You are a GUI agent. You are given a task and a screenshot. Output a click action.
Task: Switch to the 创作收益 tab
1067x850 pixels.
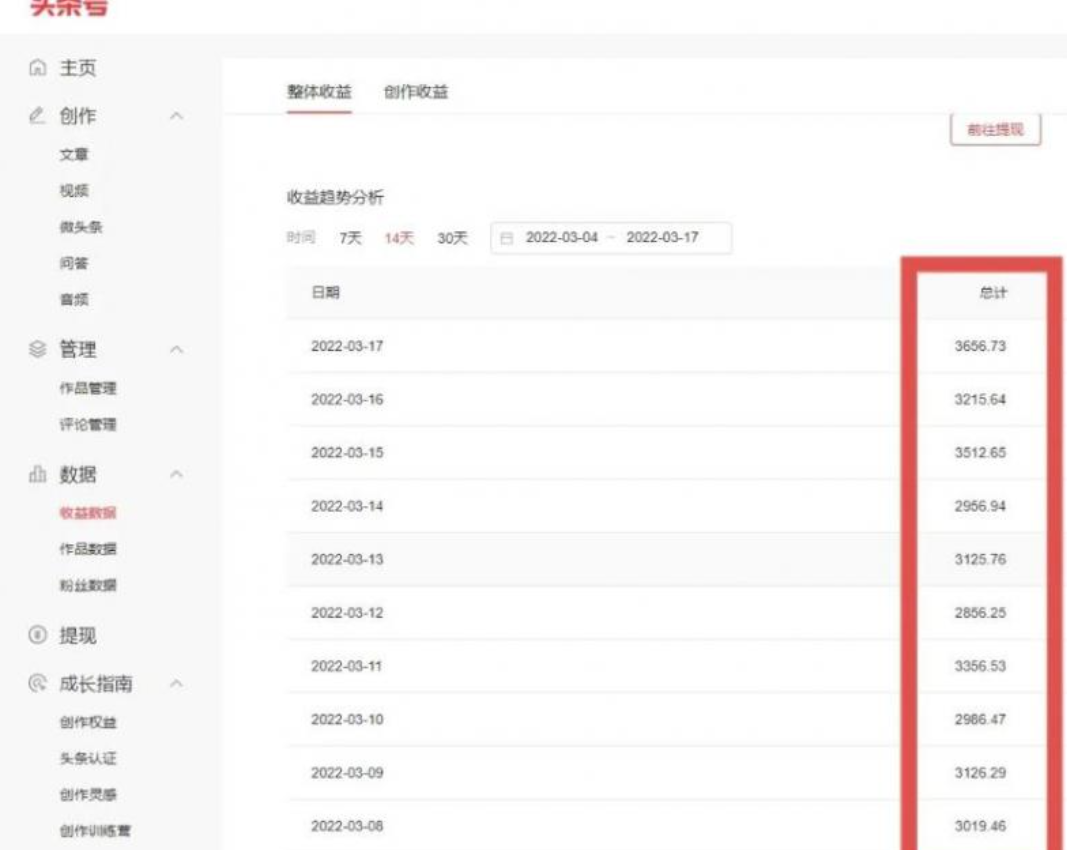click(416, 92)
